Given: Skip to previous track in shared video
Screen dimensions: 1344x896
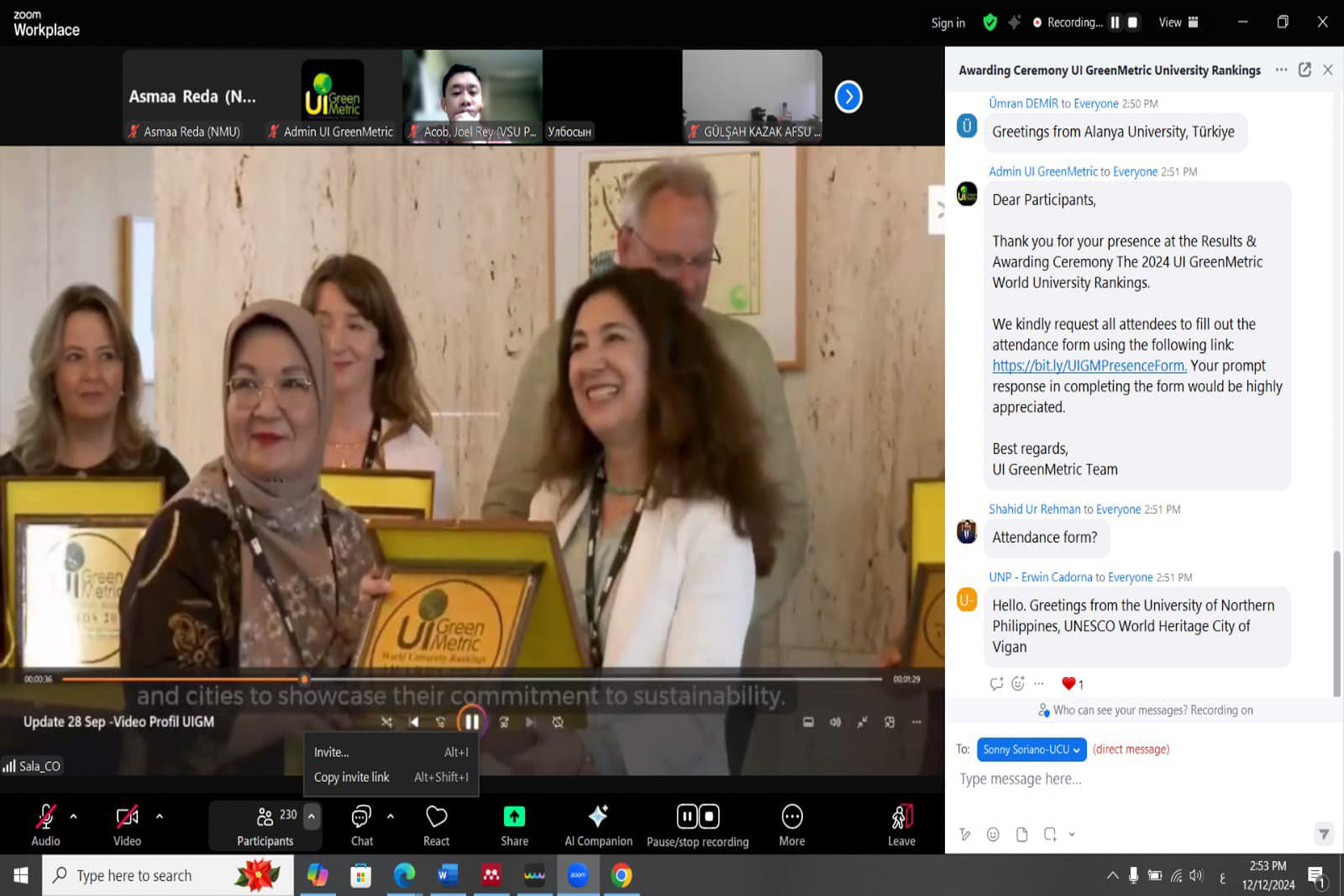Looking at the screenshot, I should pyautogui.click(x=413, y=722).
